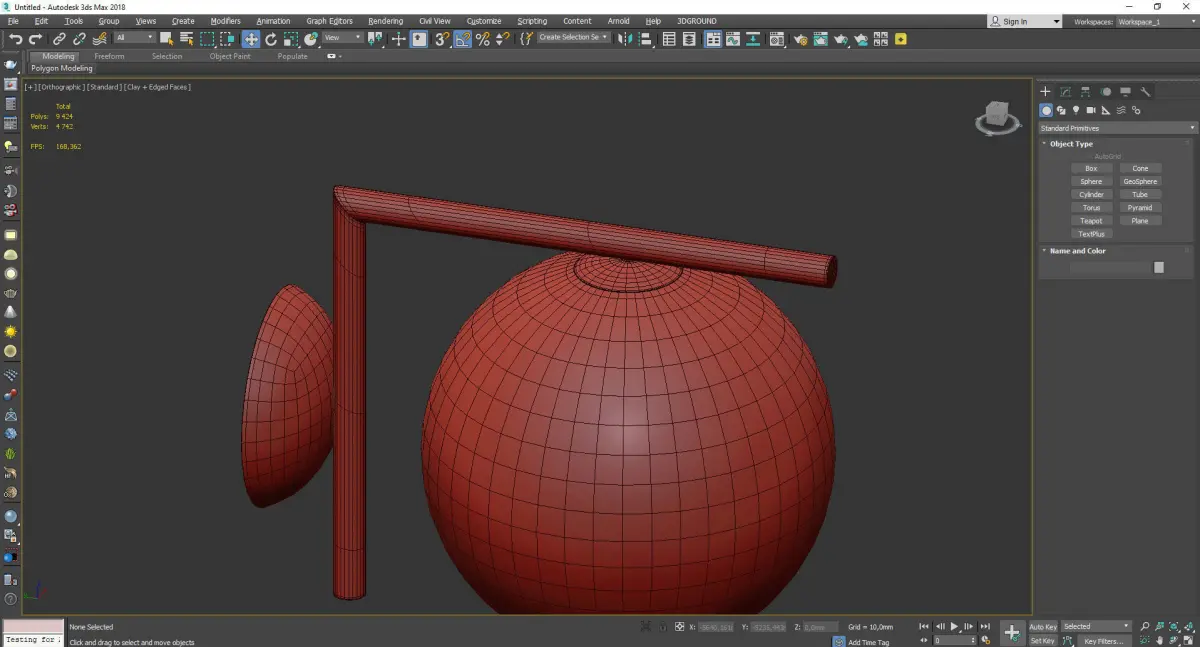
Task: Toggle the Spinner Snap button
Action: pyautogui.click(x=503, y=39)
